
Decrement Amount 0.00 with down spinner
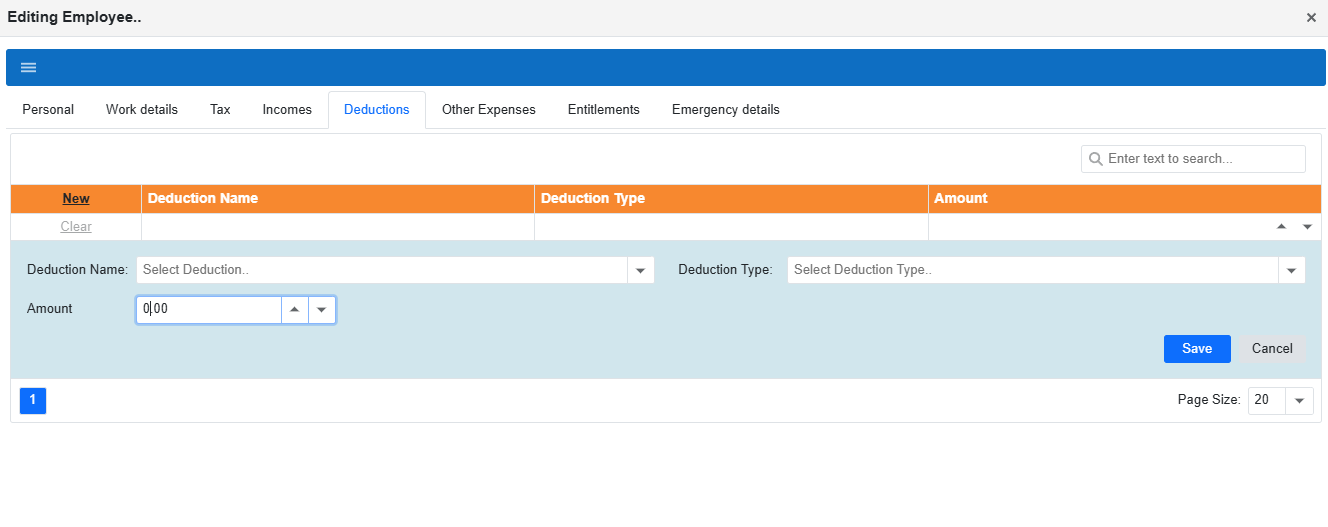(x=321, y=310)
